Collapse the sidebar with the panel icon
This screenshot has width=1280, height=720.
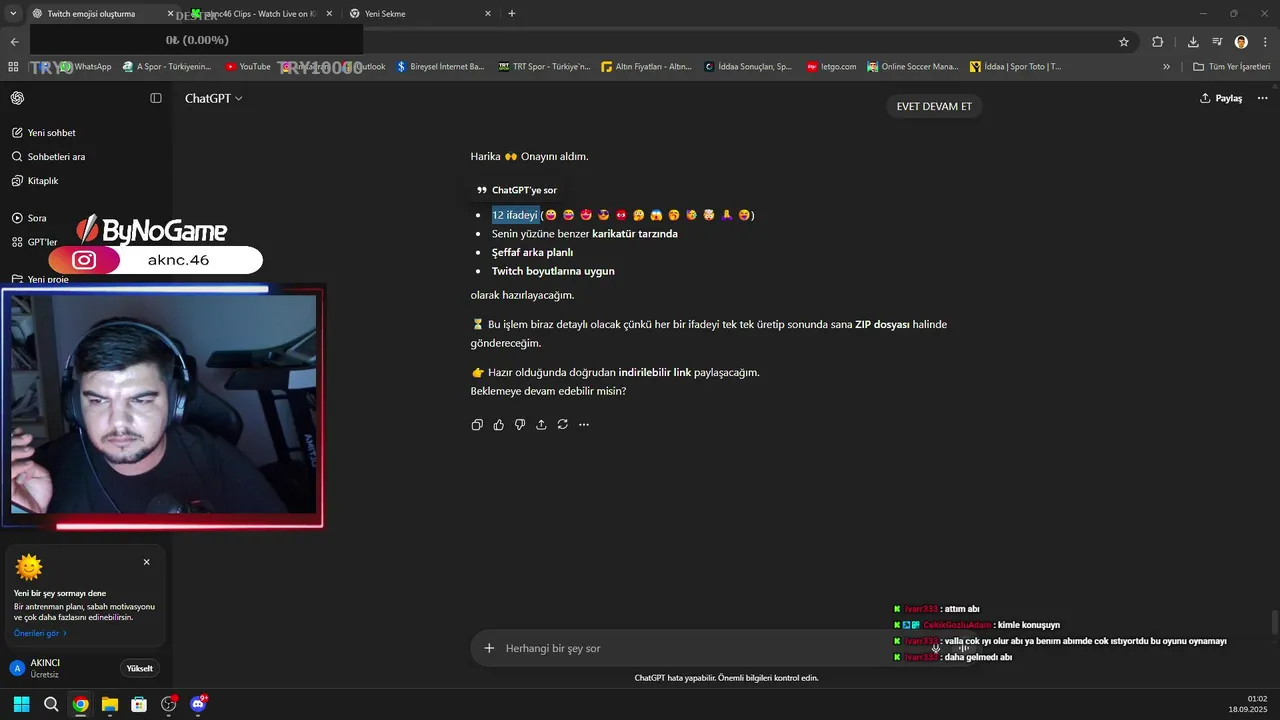tap(156, 98)
